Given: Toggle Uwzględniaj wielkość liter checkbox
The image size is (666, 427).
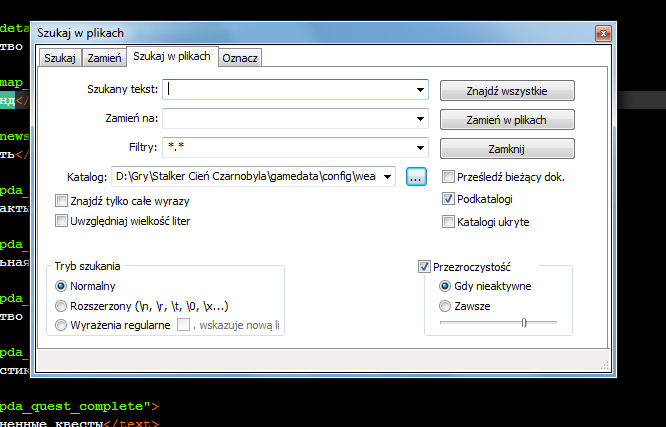Looking at the screenshot, I should [x=61, y=221].
